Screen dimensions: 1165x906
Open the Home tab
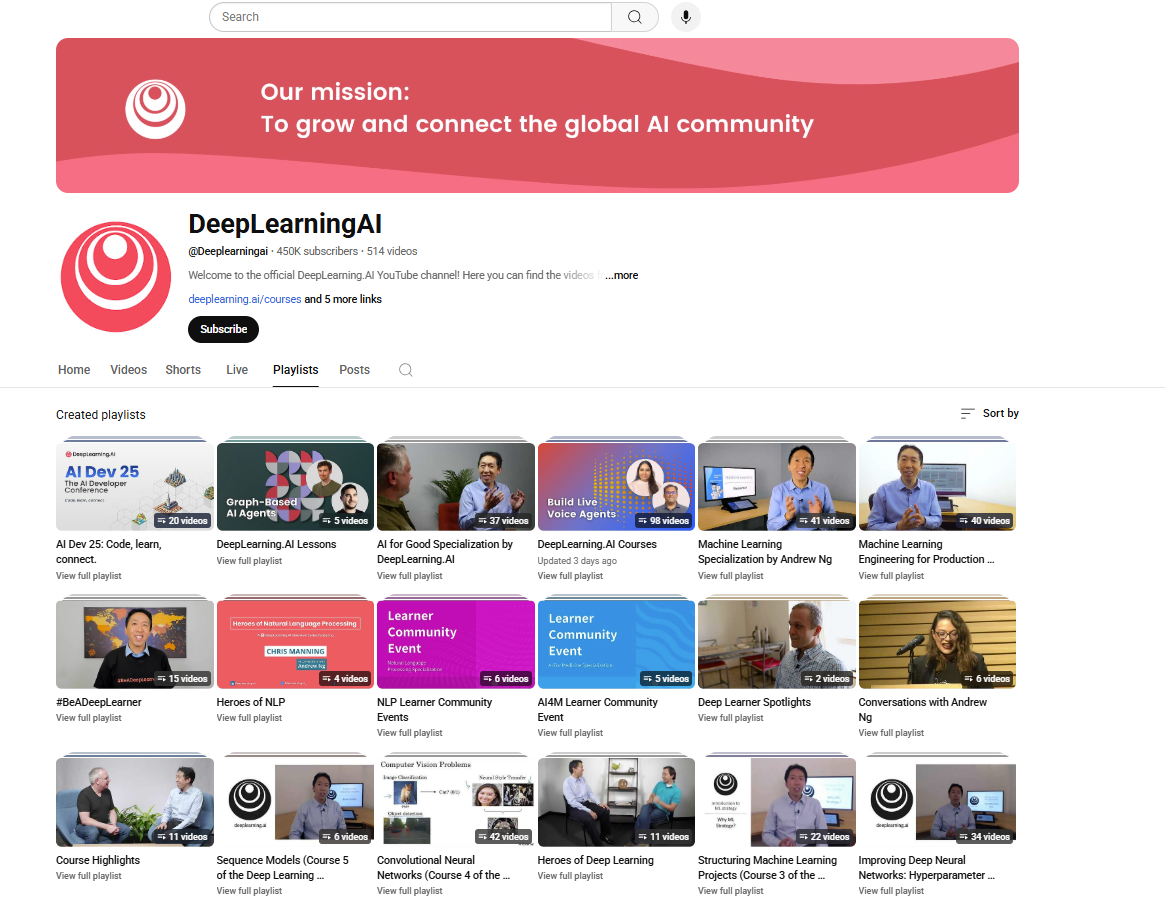[74, 369]
